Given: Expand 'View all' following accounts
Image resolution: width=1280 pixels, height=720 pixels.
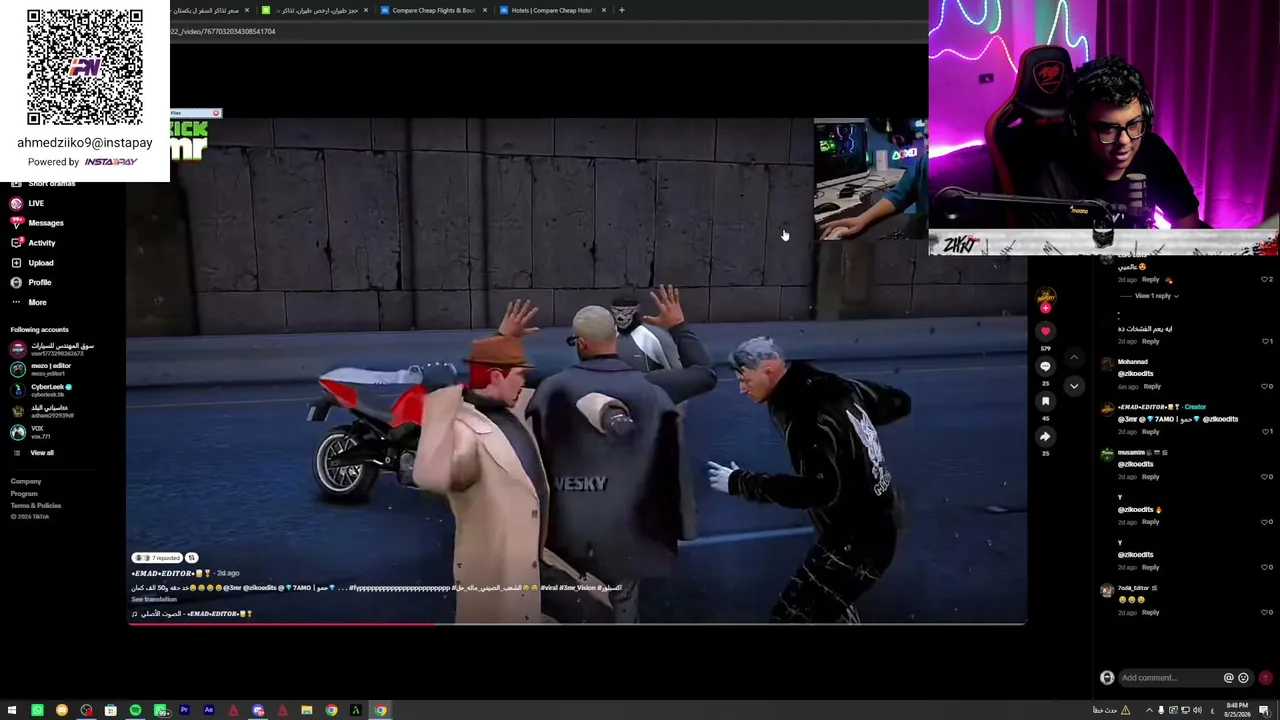Looking at the screenshot, I should [x=42, y=453].
